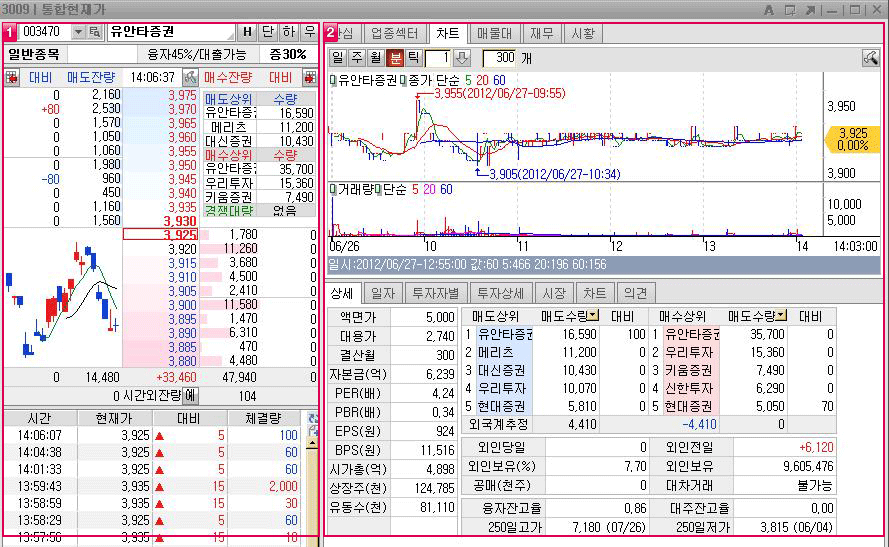Edit the 003470 stock code field

point(45,32)
